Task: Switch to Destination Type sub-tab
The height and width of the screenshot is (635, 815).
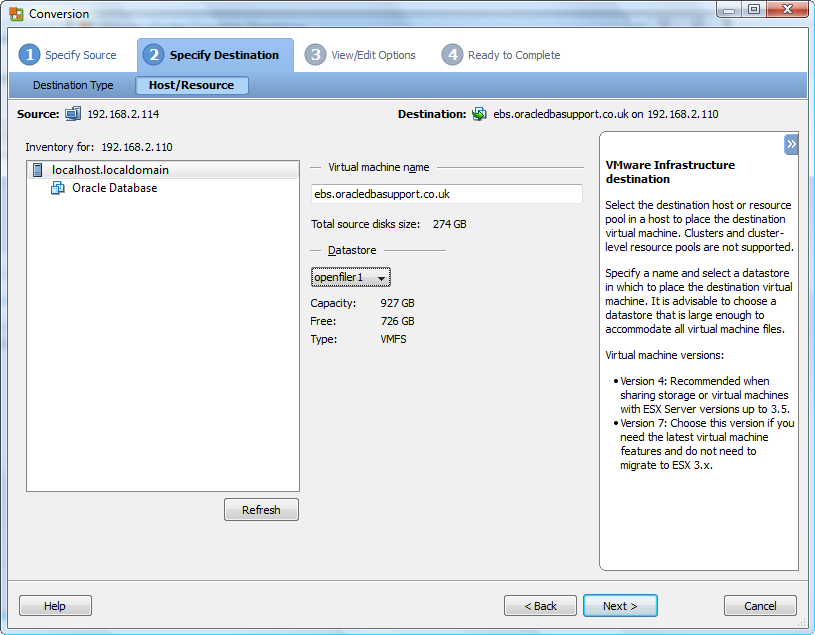Action: [73, 85]
